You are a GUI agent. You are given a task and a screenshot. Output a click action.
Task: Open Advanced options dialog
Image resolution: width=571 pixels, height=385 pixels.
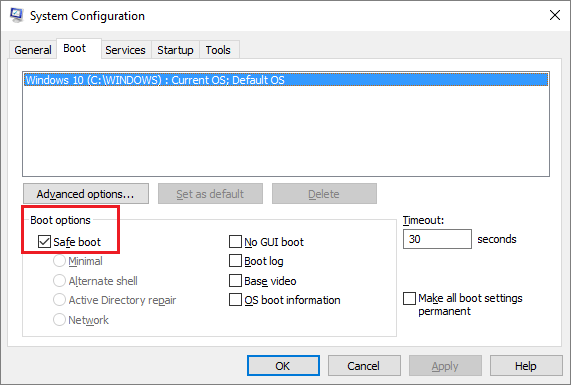86,193
